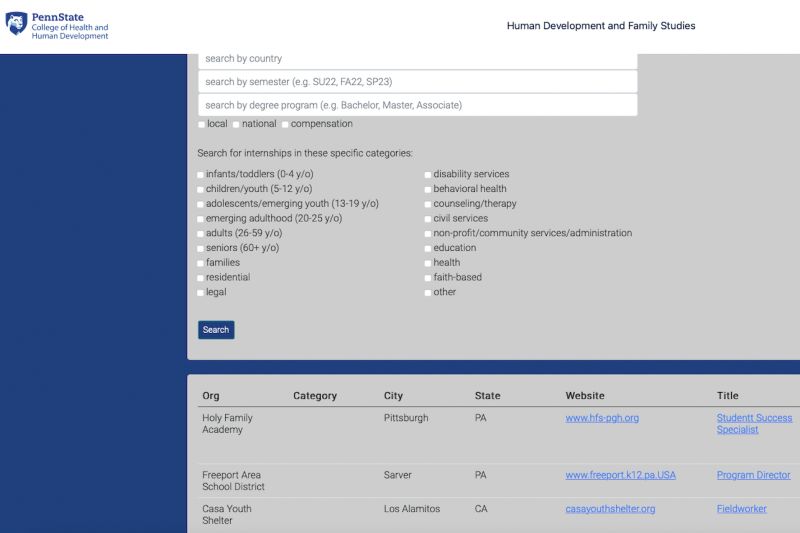The width and height of the screenshot is (800, 533).
Task: Check the local checkbox
Action: pyautogui.click(x=202, y=124)
